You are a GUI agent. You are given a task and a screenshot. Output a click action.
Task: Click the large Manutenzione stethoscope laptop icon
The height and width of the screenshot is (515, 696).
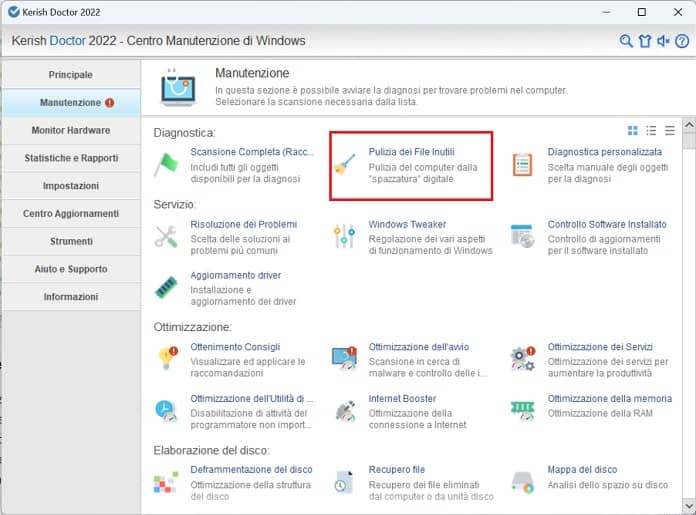coord(178,87)
